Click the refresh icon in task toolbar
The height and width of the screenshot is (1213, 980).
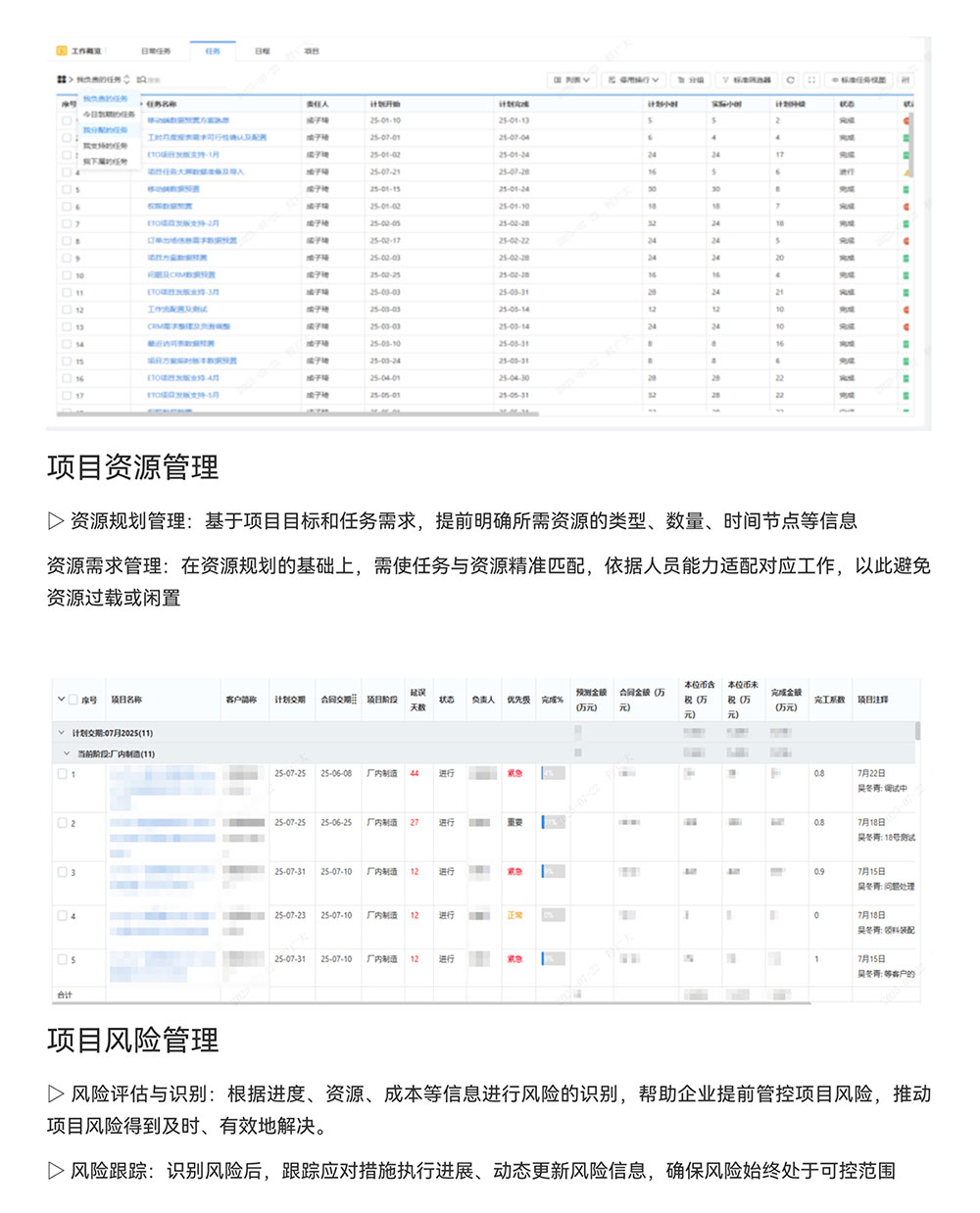(791, 79)
